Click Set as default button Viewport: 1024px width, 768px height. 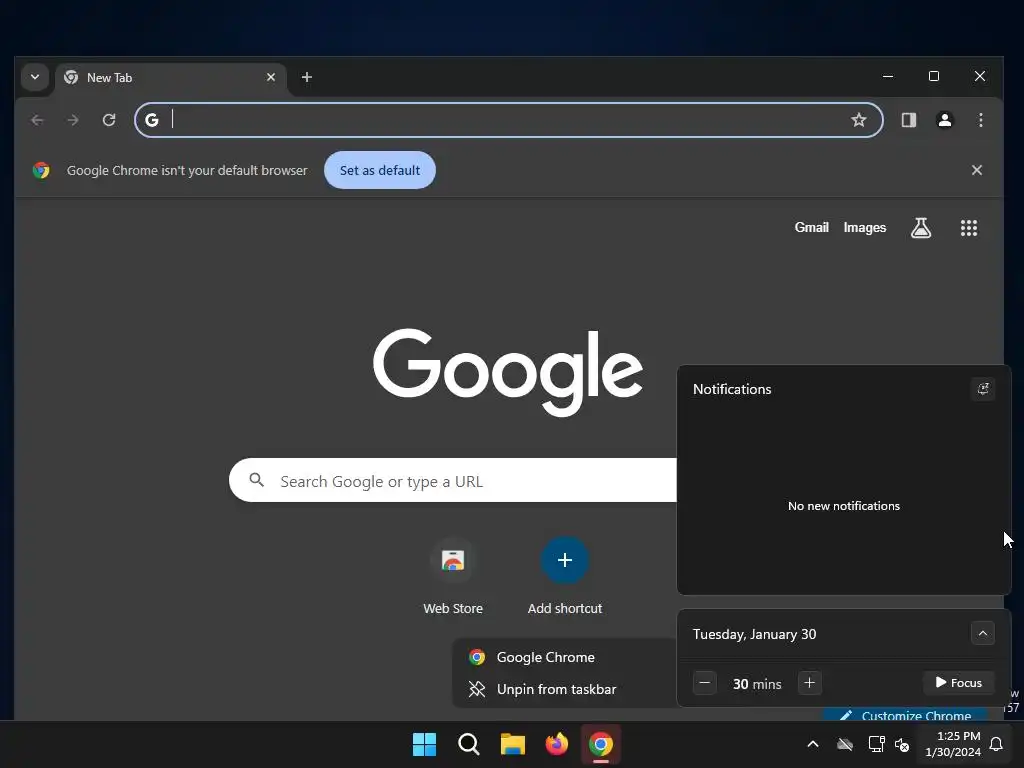pyautogui.click(x=380, y=170)
